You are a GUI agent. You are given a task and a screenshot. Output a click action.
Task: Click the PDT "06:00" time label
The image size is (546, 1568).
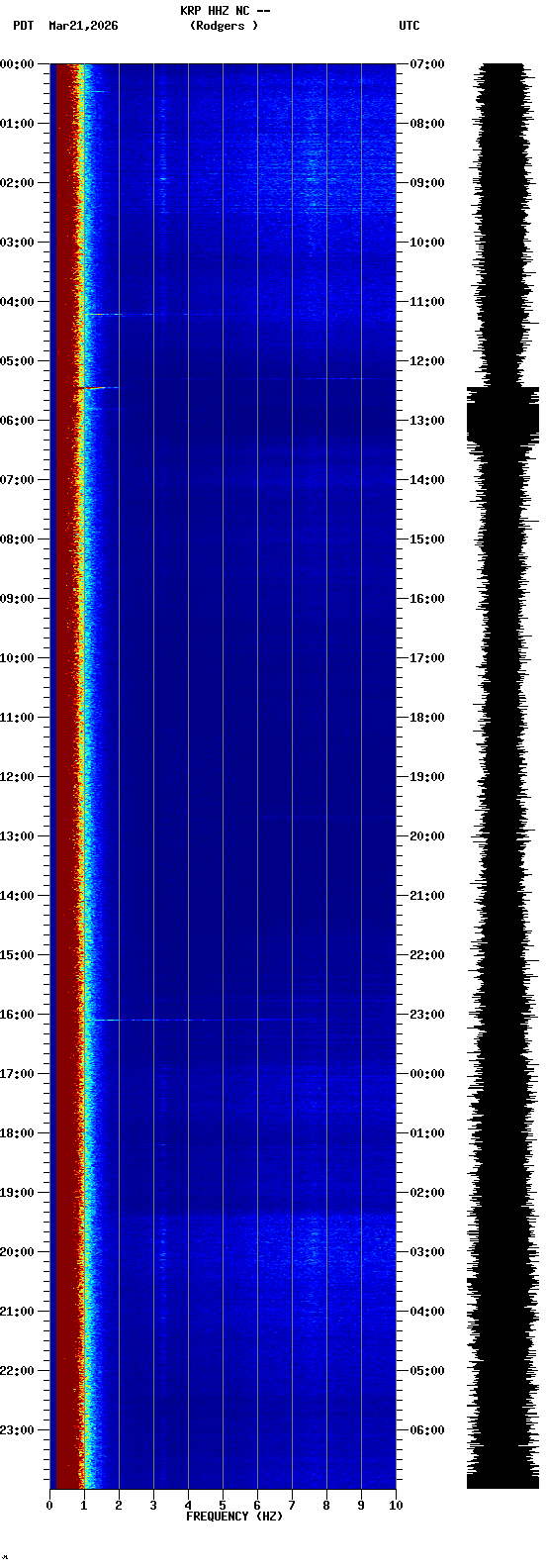click(18, 421)
